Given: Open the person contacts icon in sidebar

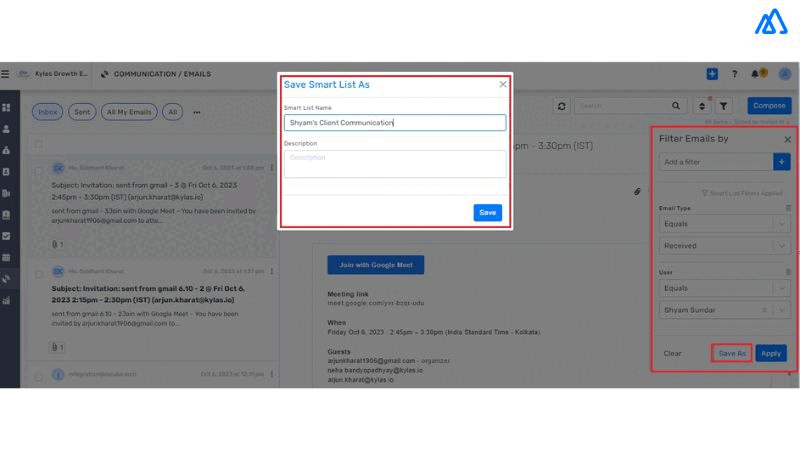Looking at the screenshot, I should (6, 129).
